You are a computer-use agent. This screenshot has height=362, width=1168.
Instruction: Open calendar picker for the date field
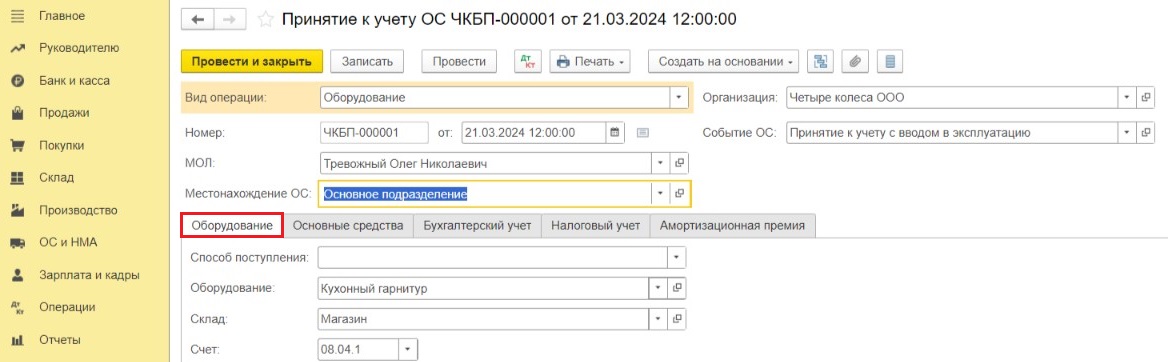[x=615, y=133]
